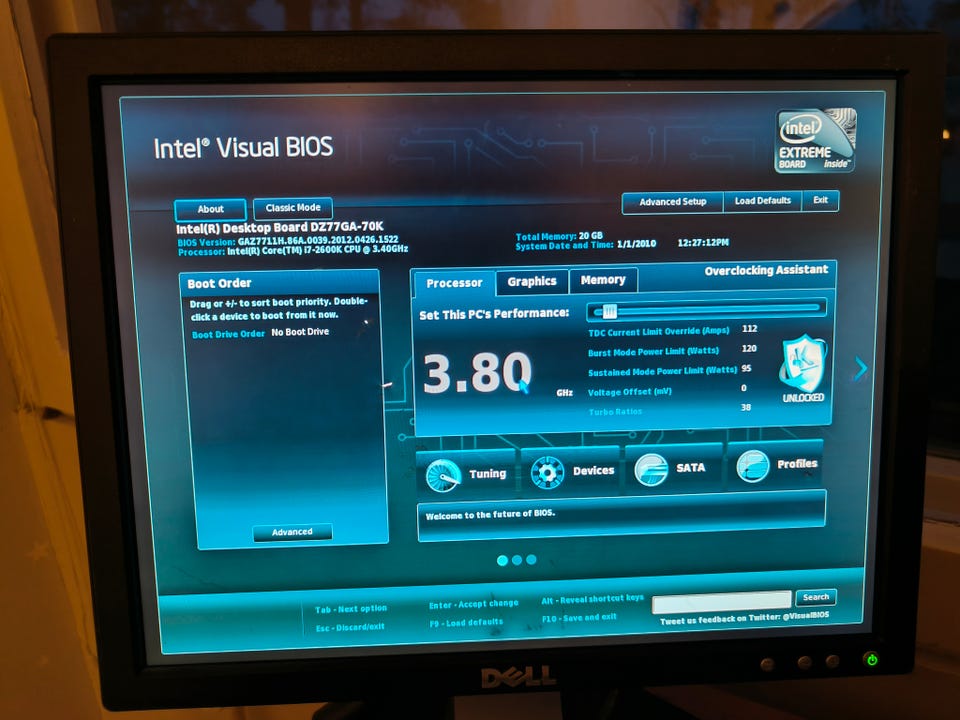Viewport: 960px width, 720px height.
Task: Click the Exit button
Action: tap(820, 200)
